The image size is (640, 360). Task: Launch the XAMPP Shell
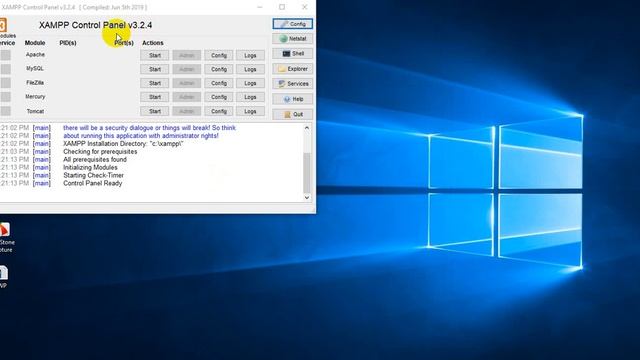click(293, 53)
